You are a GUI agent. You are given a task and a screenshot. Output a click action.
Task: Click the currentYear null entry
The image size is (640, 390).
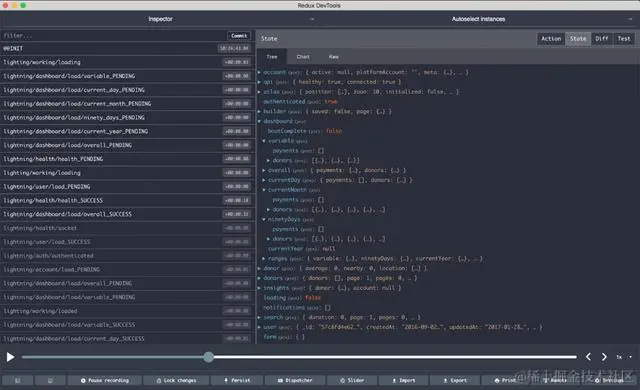pyautogui.click(x=301, y=248)
